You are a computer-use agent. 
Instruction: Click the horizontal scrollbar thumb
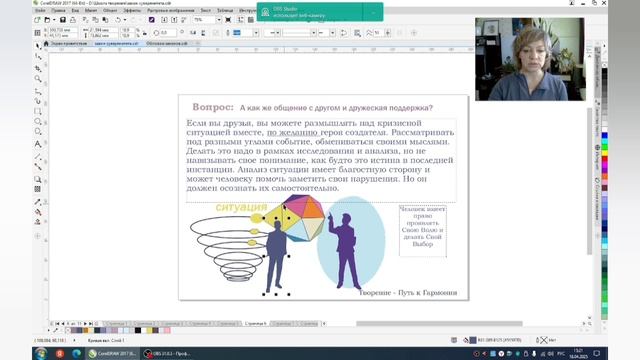[x=439, y=324]
